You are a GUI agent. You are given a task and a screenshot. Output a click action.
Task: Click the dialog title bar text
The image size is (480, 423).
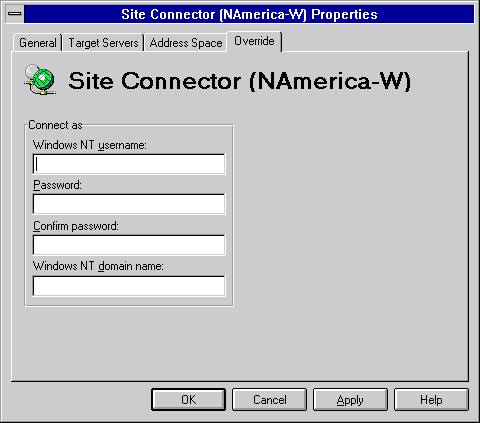tap(249, 14)
